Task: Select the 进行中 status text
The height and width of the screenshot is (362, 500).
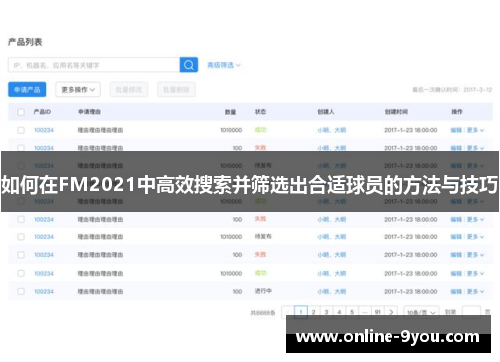Action: coord(263,291)
